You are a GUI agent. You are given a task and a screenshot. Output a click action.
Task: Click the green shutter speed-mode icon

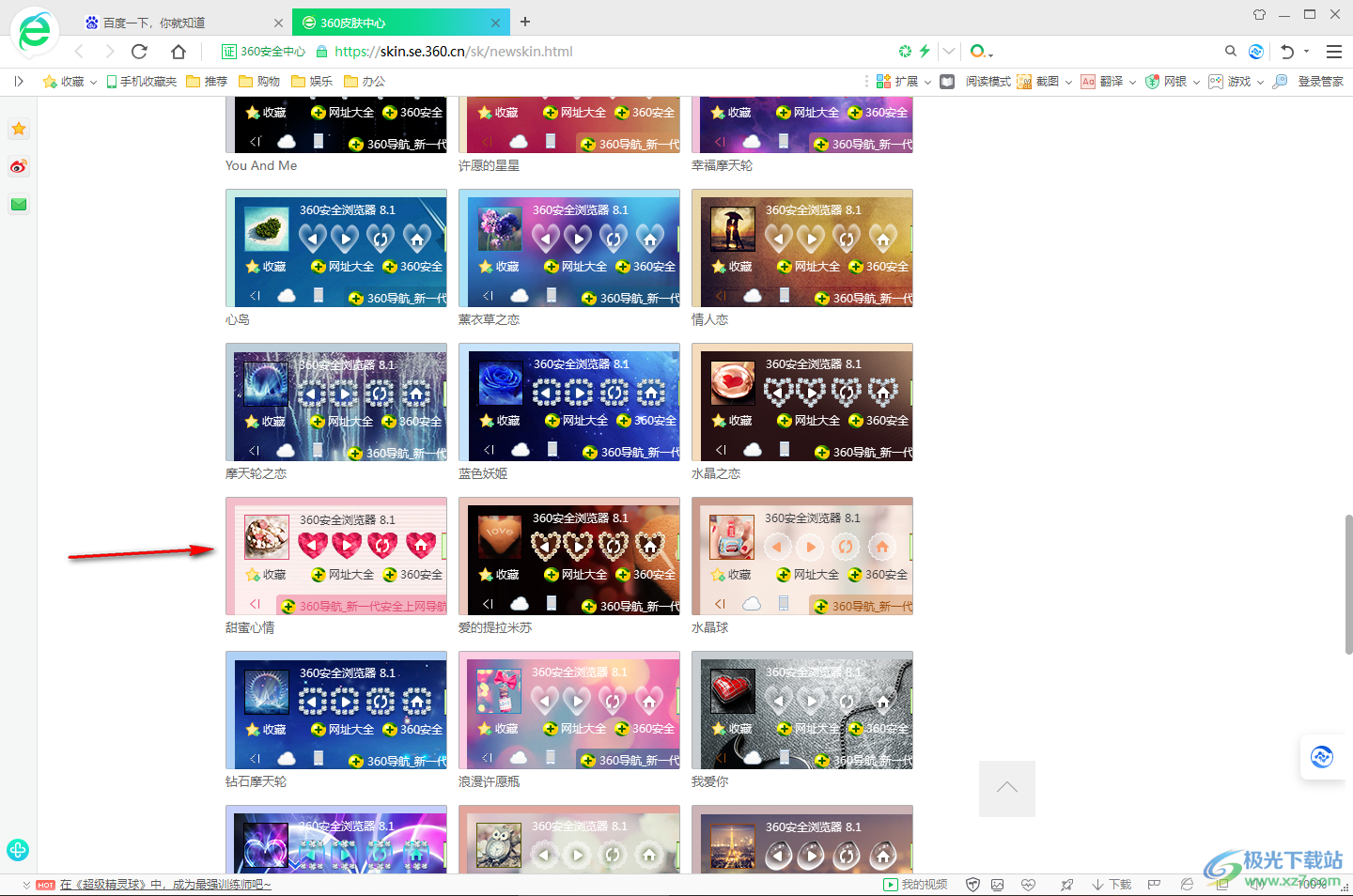pos(905,52)
